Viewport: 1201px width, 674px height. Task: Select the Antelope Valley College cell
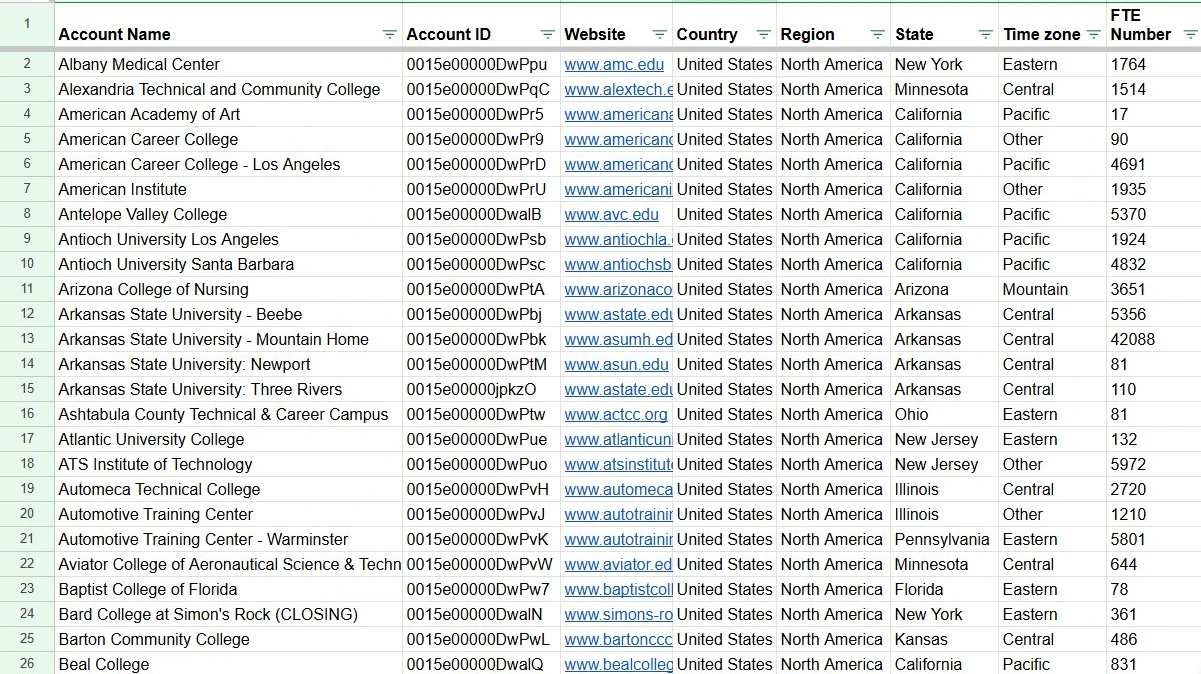(228, 214)
